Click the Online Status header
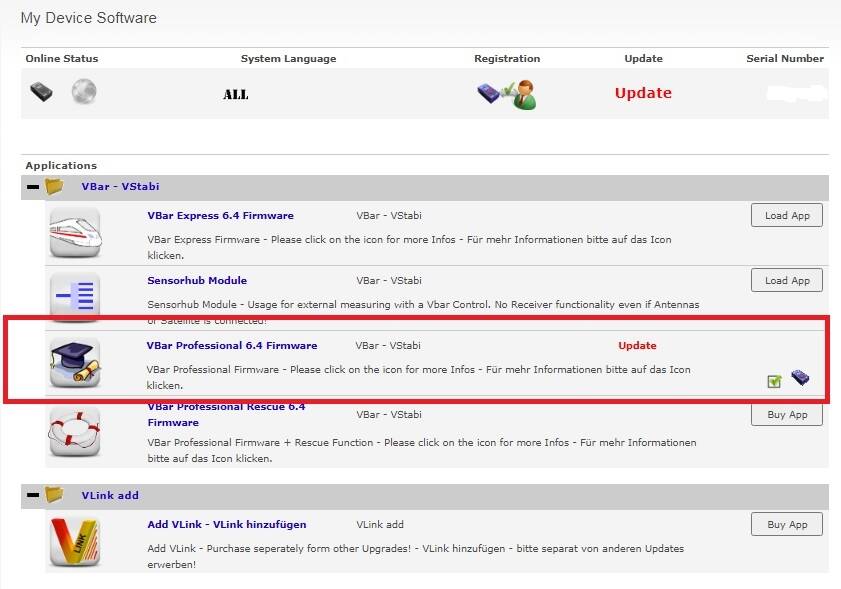Viewport: 841px width, 589px height. point(62,58)
